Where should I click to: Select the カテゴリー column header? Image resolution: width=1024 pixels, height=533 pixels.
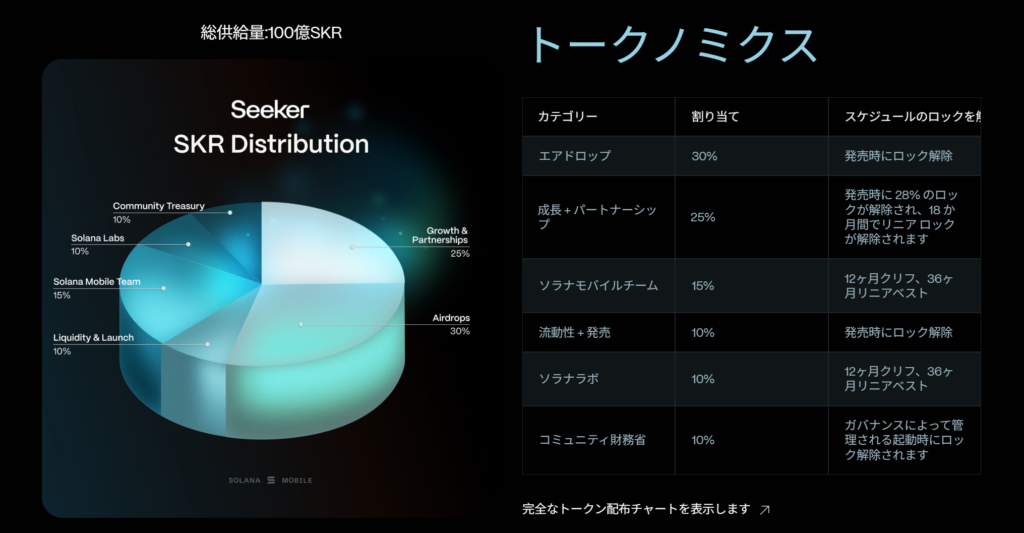[x=568, y=117]
